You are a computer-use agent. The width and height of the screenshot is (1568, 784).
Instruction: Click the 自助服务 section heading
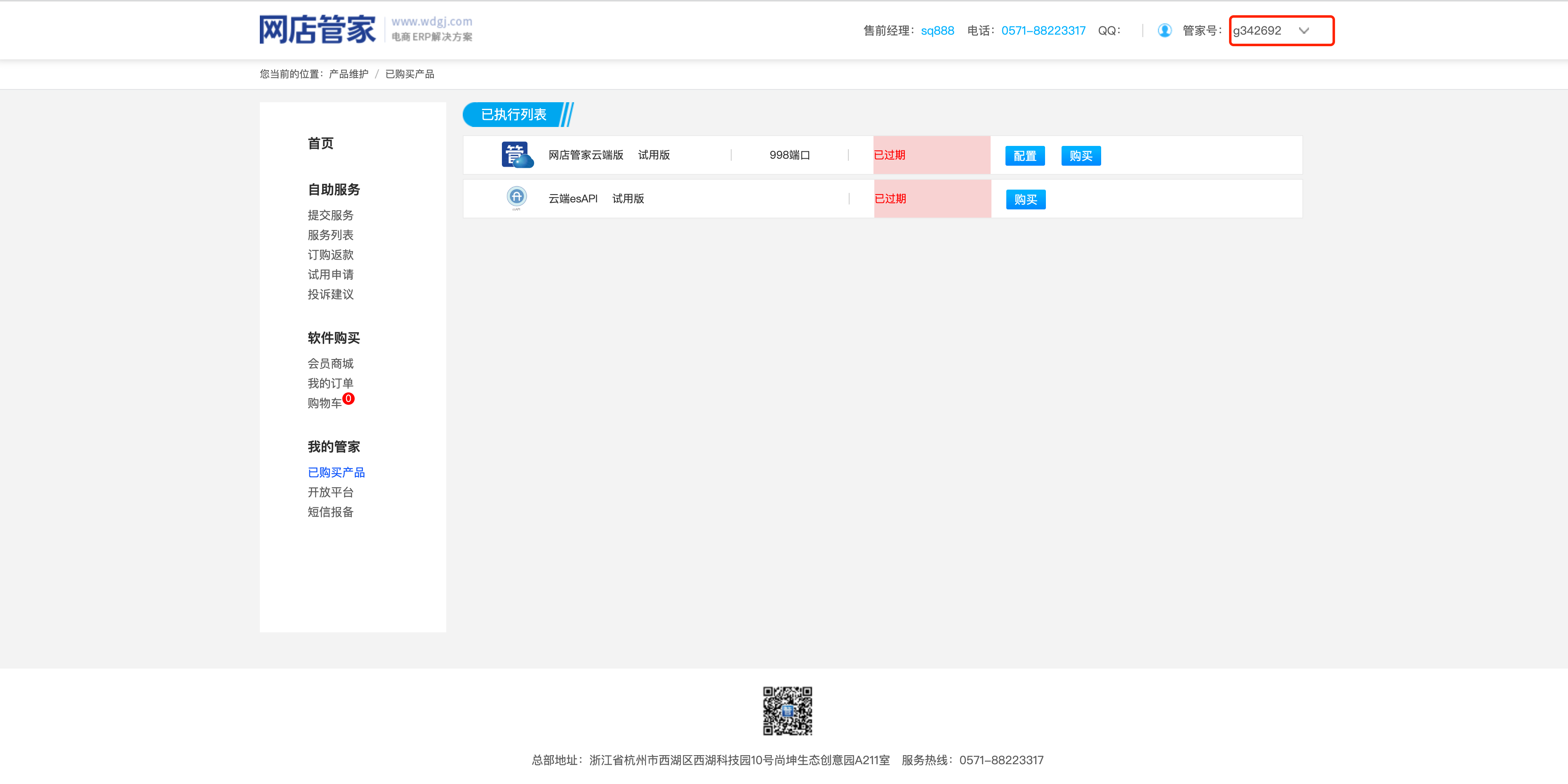coord(334,190)
